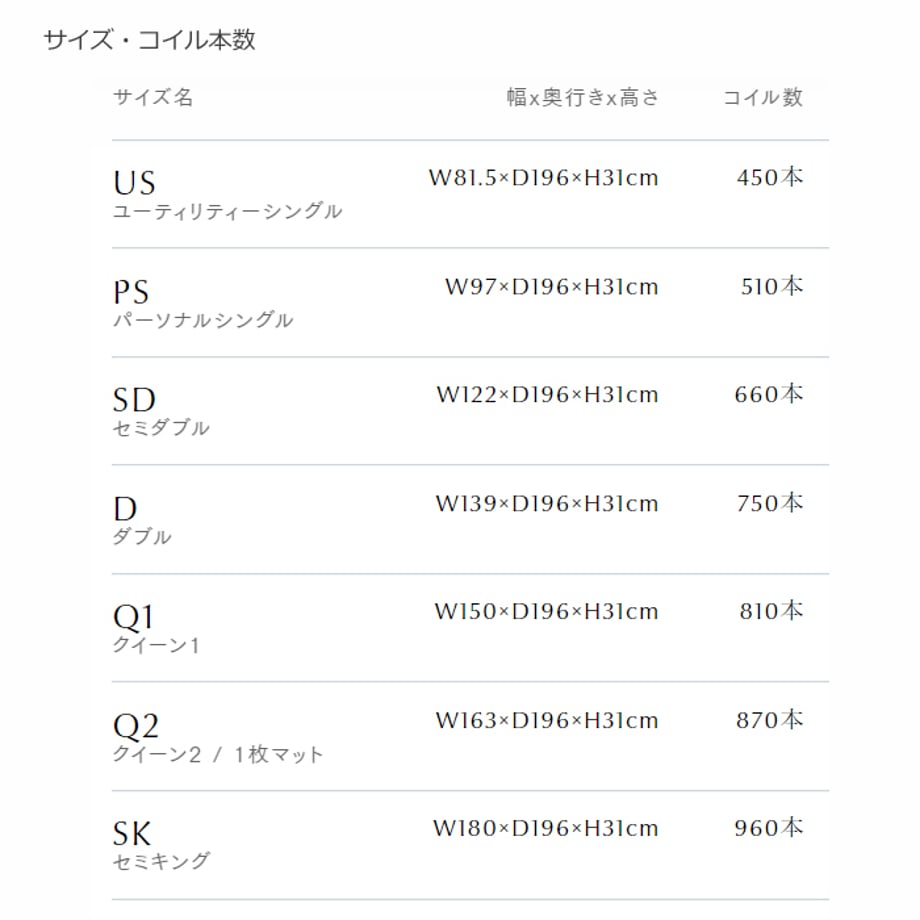
Task: Click the 450本 coil count
Action: pyautogui.click(x=770, y=178)
